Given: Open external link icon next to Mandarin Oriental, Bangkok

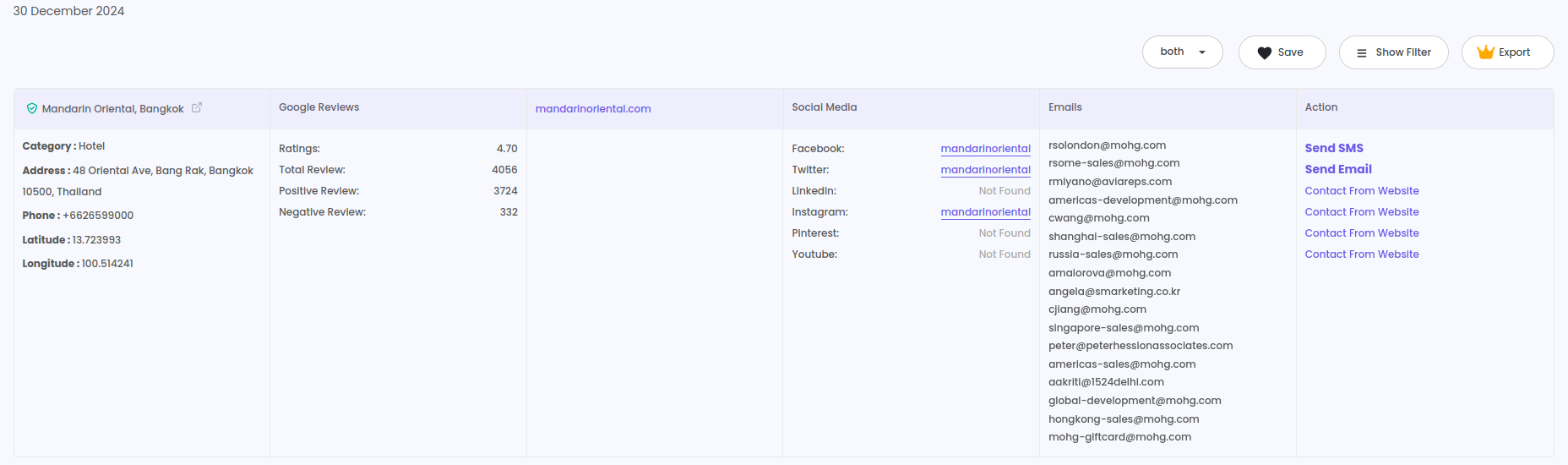Looking at the screenshot, I should click(x=197, y=107).
